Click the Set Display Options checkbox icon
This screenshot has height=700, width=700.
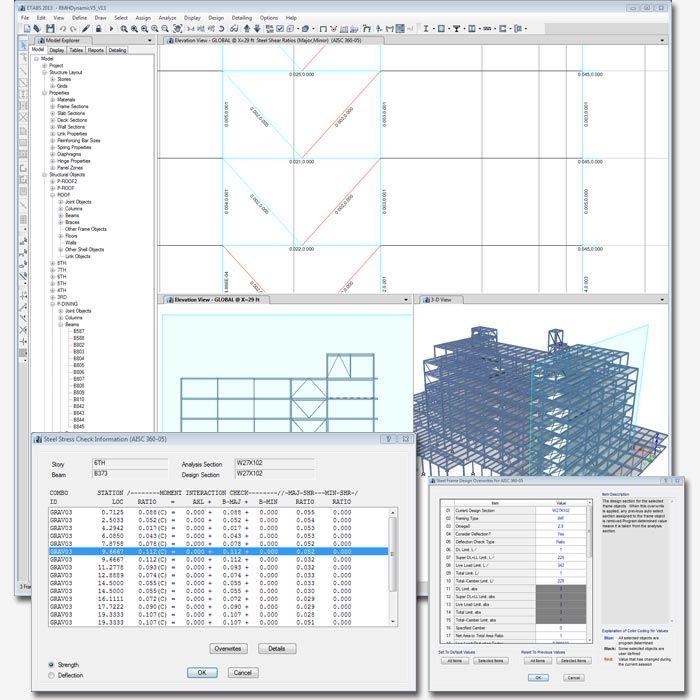coord(280,29)
